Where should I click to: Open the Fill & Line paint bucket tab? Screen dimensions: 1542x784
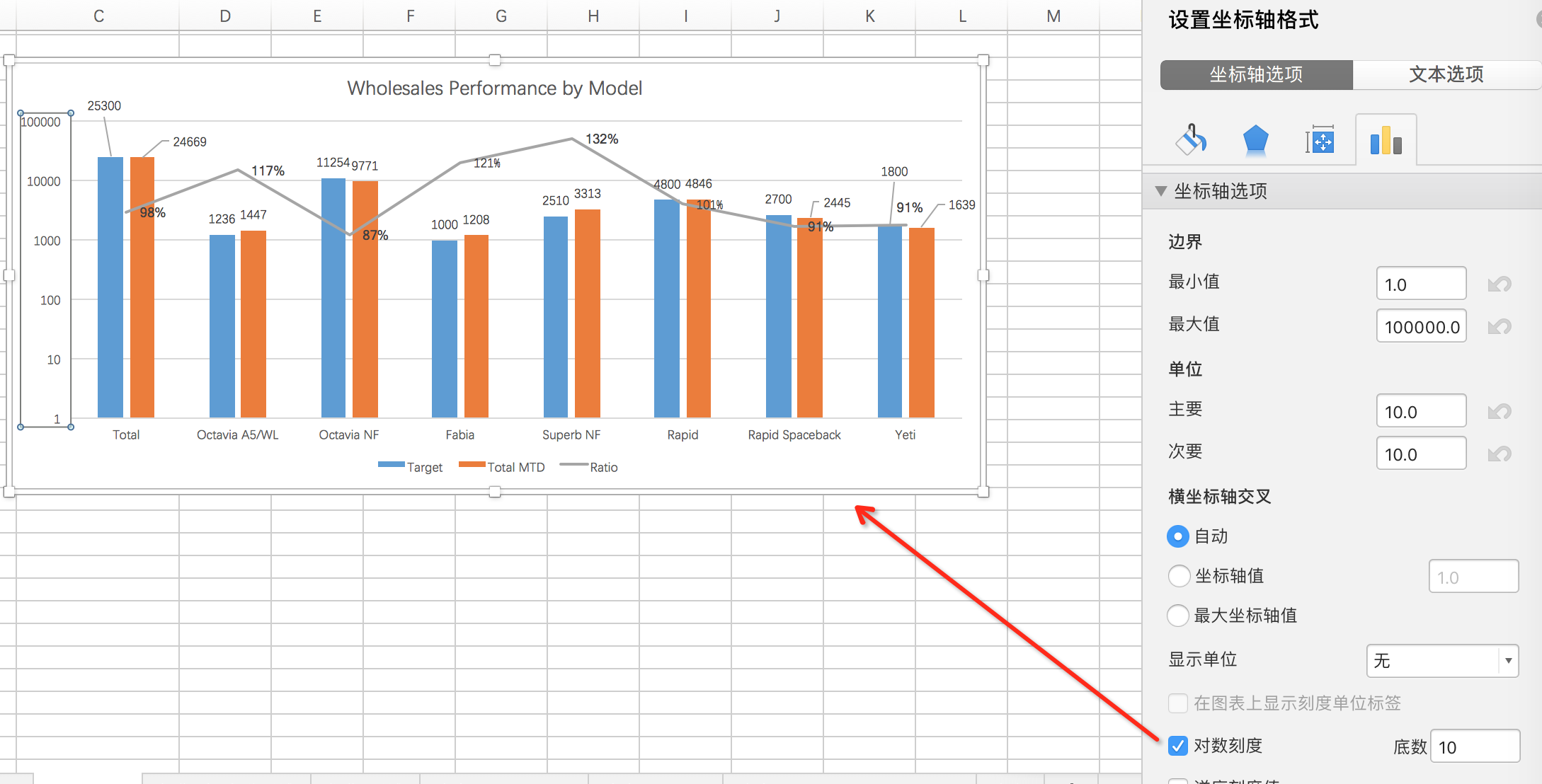[x=1192, y=139]
